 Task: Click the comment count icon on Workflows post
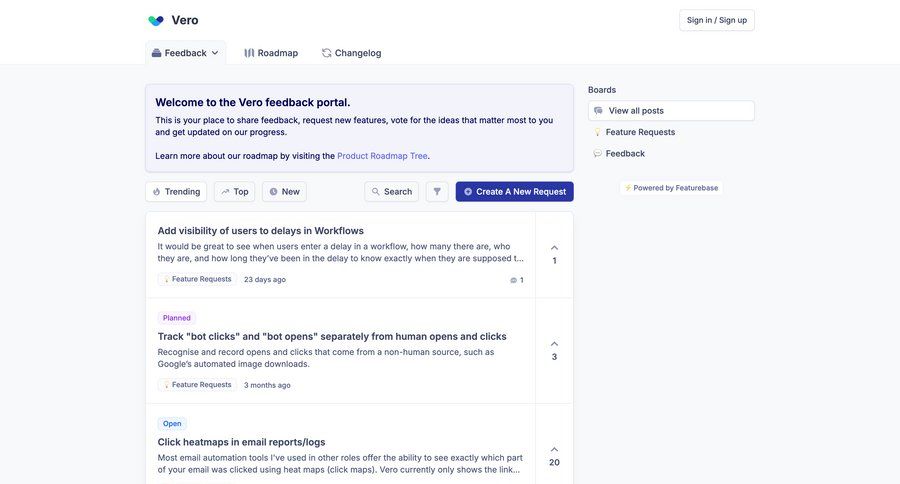pyautogui.click(x=514, y=280)
